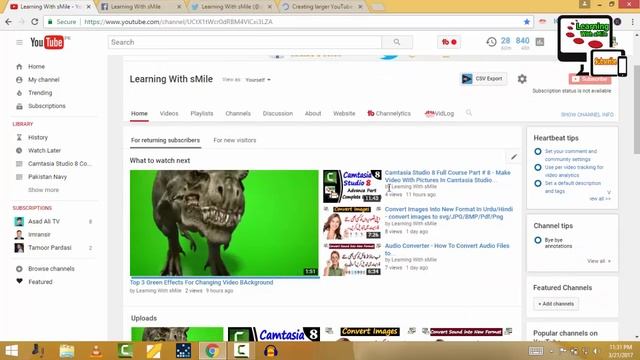640x360 pixels.
Task: Select 'Set your comment and community settings' tip
Action: pyautogui.click(x=571, y=155)
